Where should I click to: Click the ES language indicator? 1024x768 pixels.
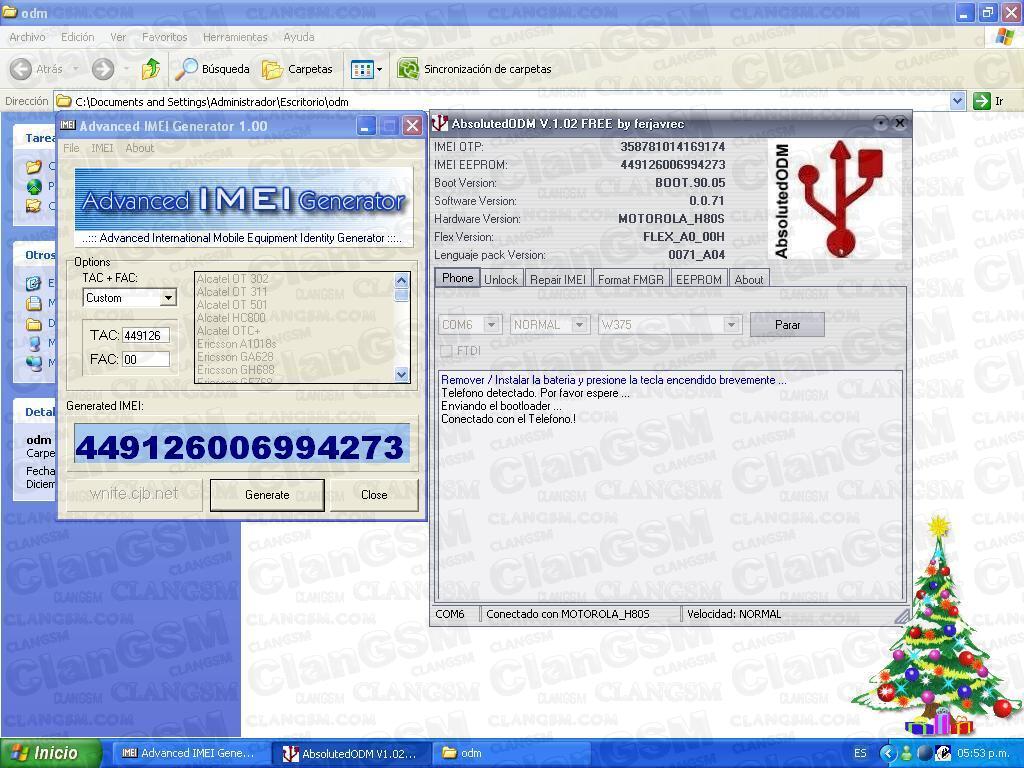pos(860,753)
